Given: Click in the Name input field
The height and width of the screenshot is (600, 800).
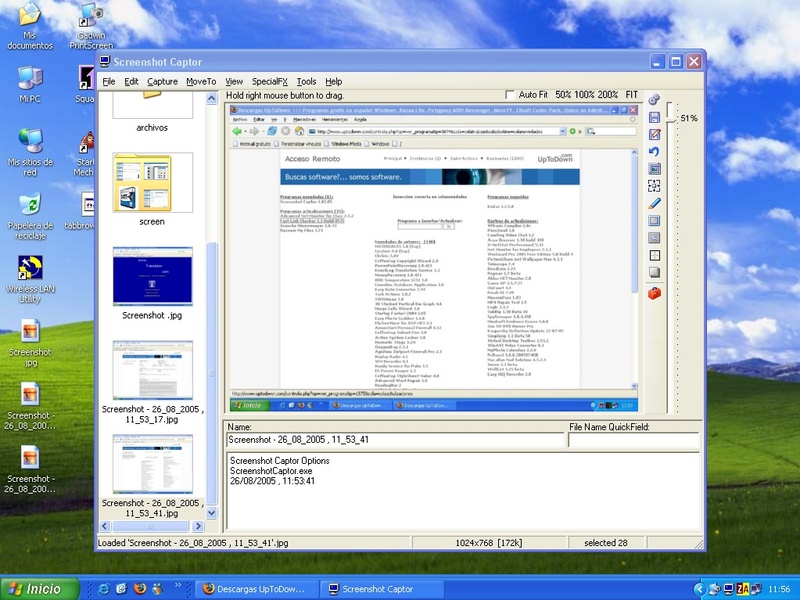Looking at the screenshot, I should tap(395, 440).
